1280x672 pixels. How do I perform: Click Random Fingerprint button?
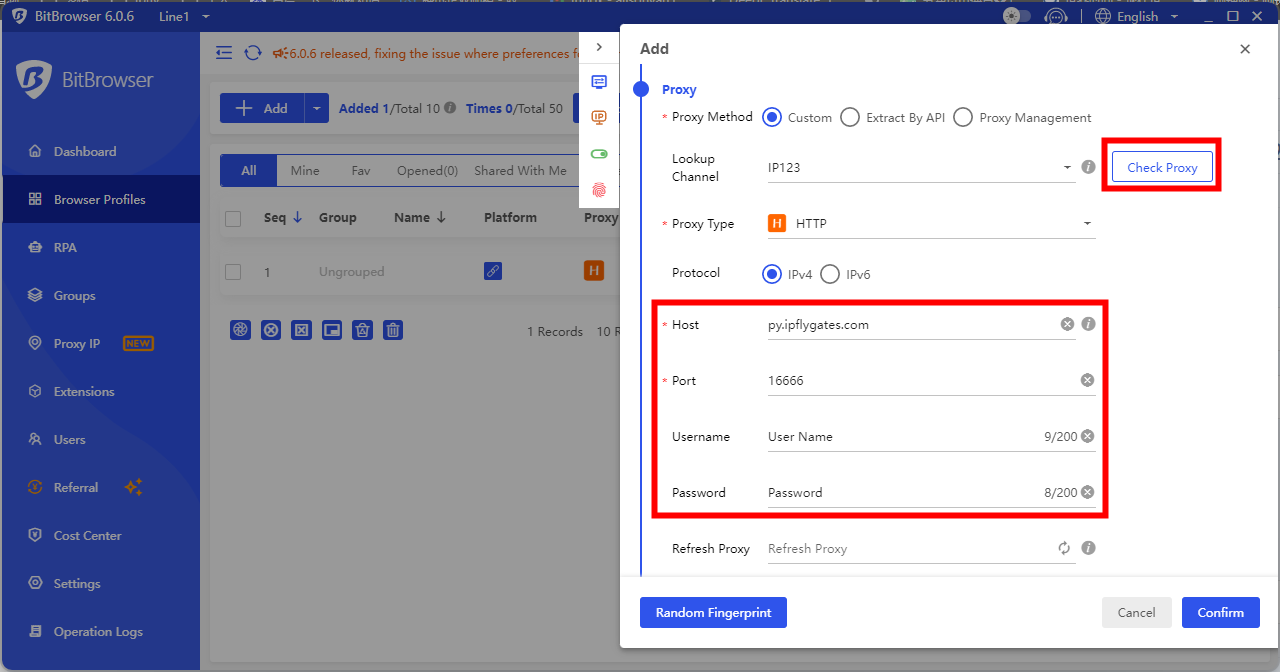pyautogui.click(x=713, y=612)
